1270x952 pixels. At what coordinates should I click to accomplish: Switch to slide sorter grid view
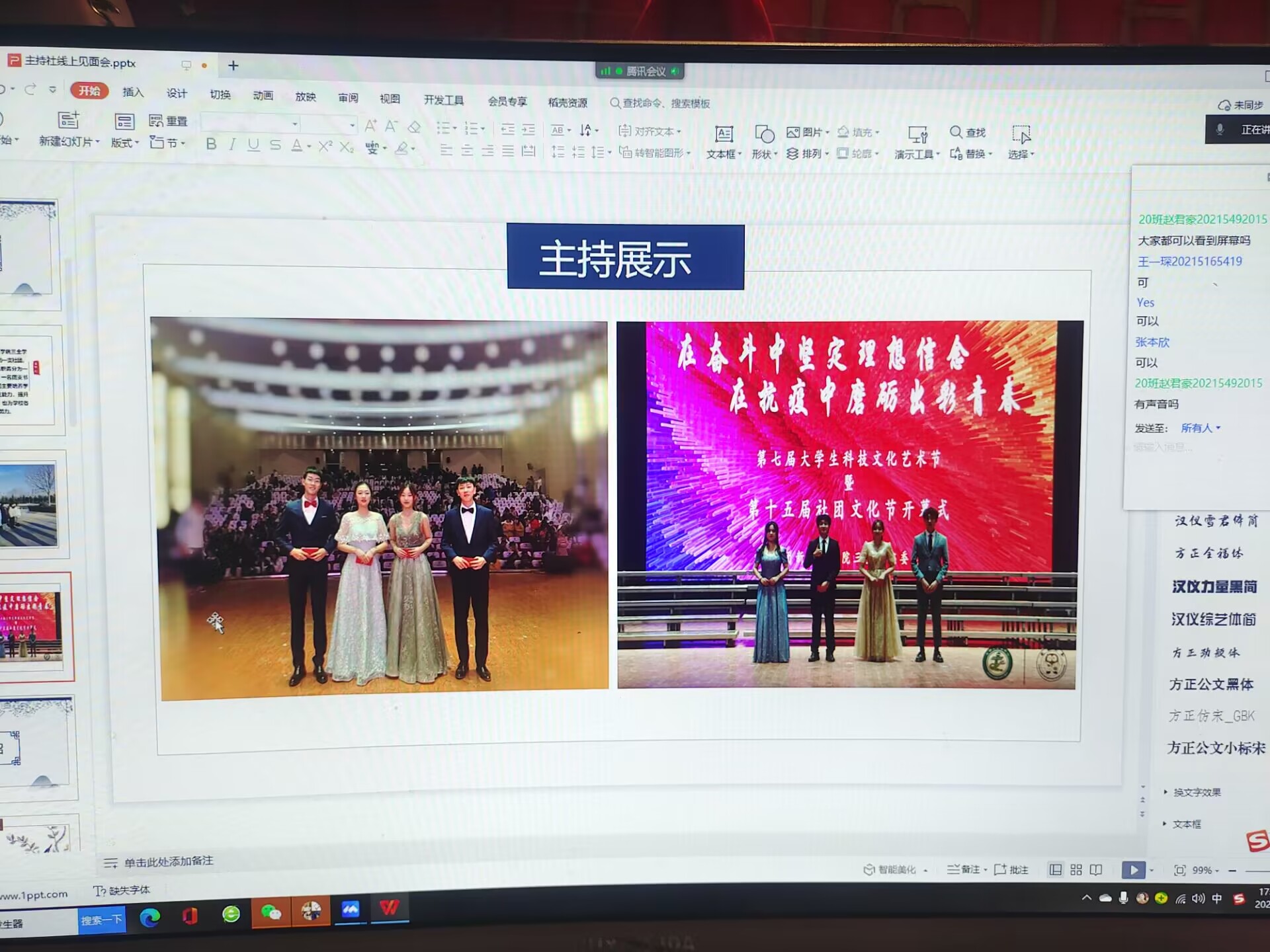point(1076,870)
